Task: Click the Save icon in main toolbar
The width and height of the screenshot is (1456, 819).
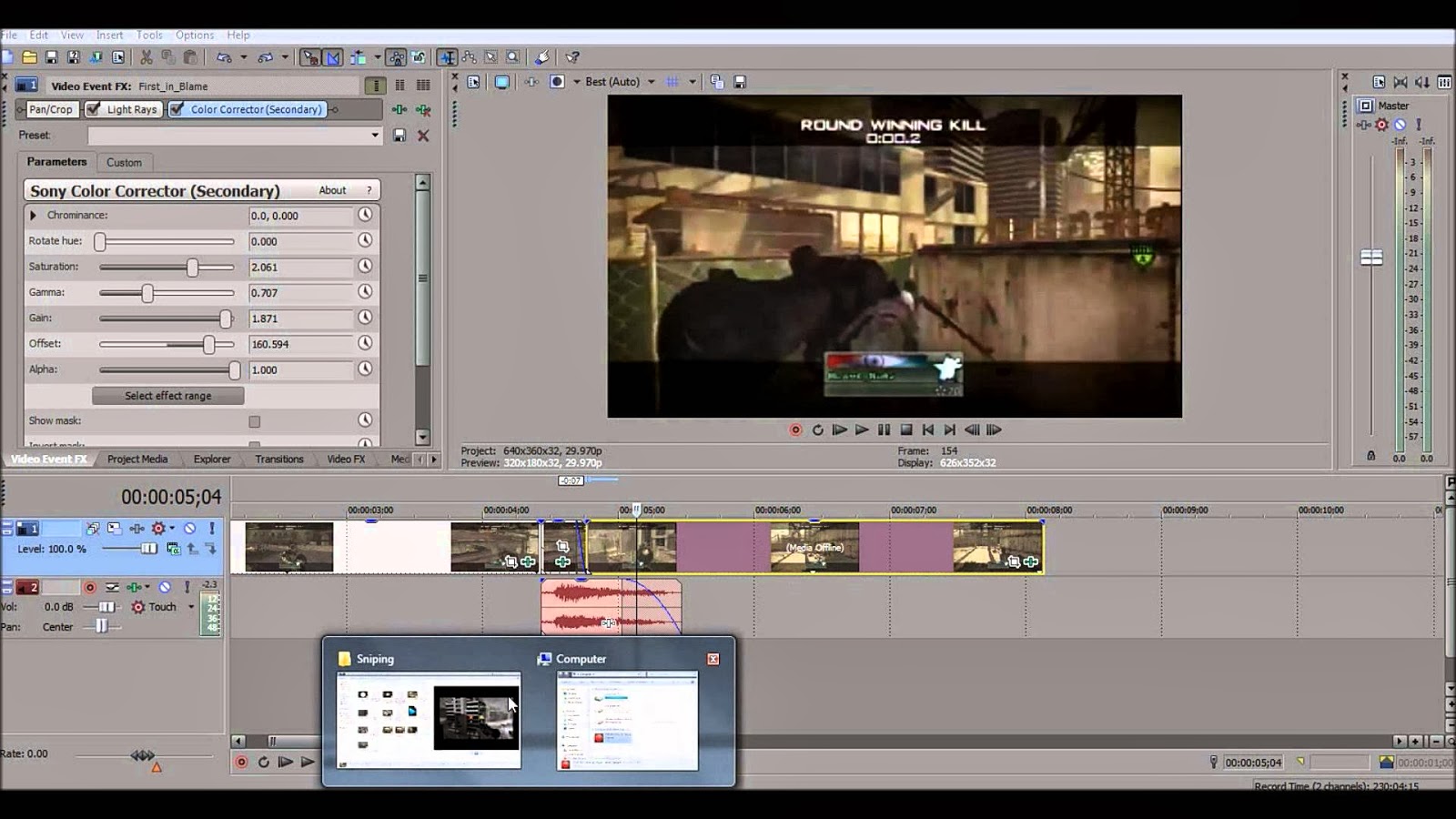Action: [52, 57]
